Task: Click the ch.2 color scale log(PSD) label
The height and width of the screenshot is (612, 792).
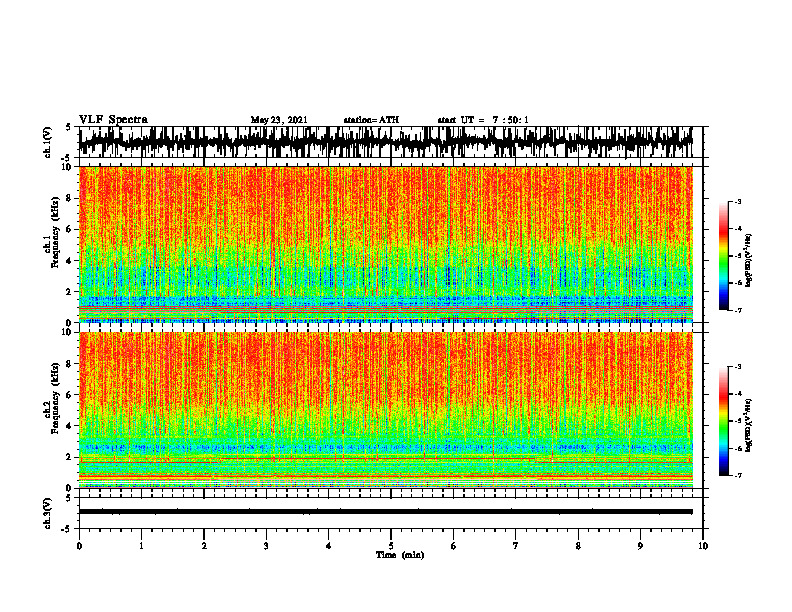Action: point(748,425)
